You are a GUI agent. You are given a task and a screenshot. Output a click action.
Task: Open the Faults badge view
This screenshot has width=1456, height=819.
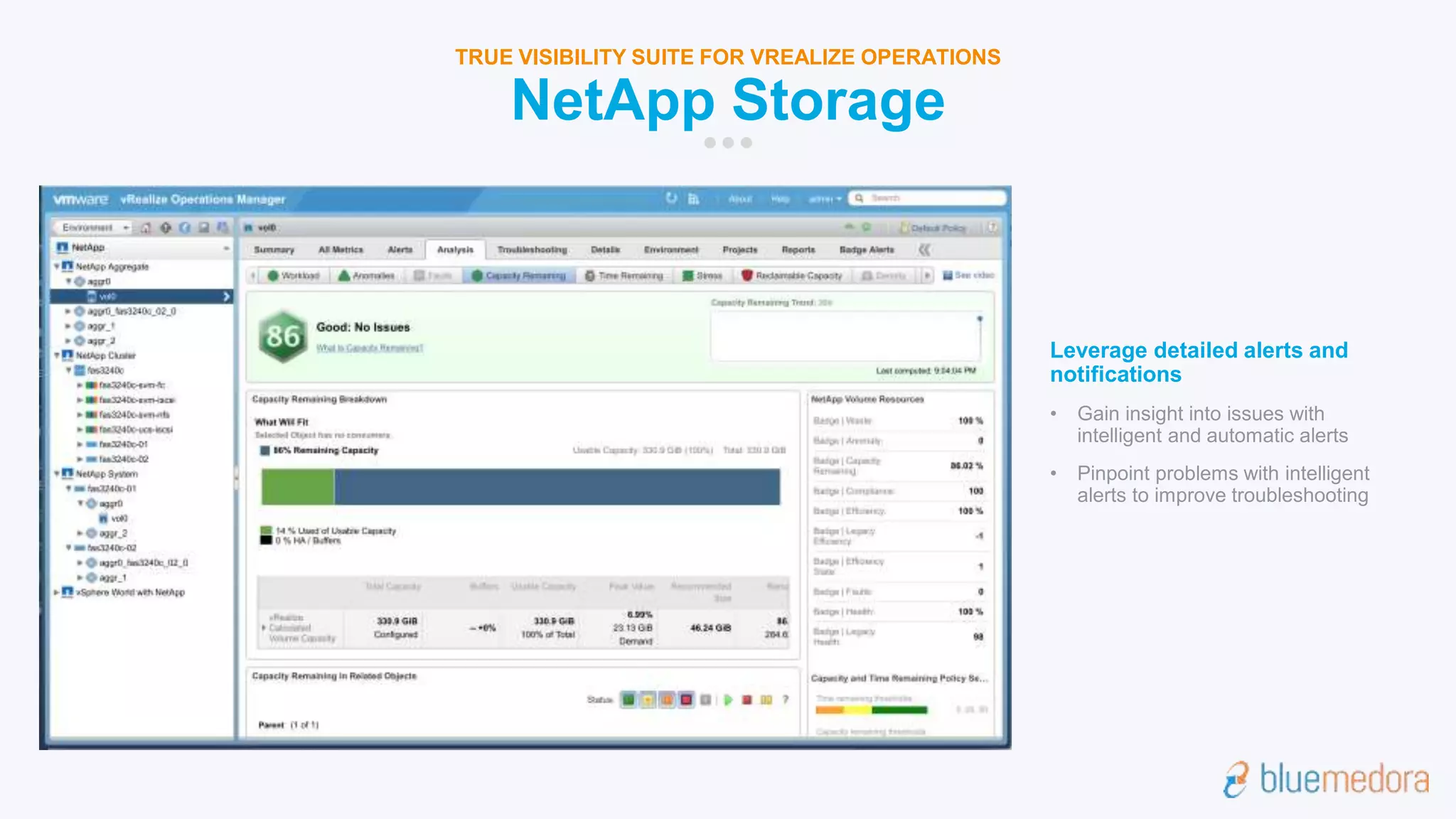[433, 276]
